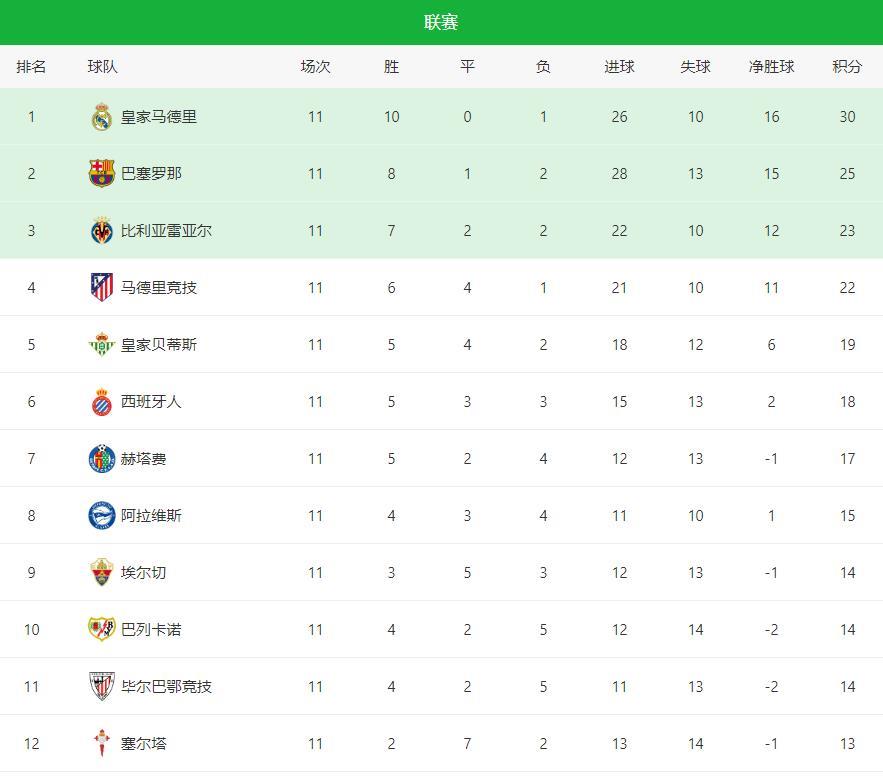Click the Villarreal club crest

(x=102, y=231)
